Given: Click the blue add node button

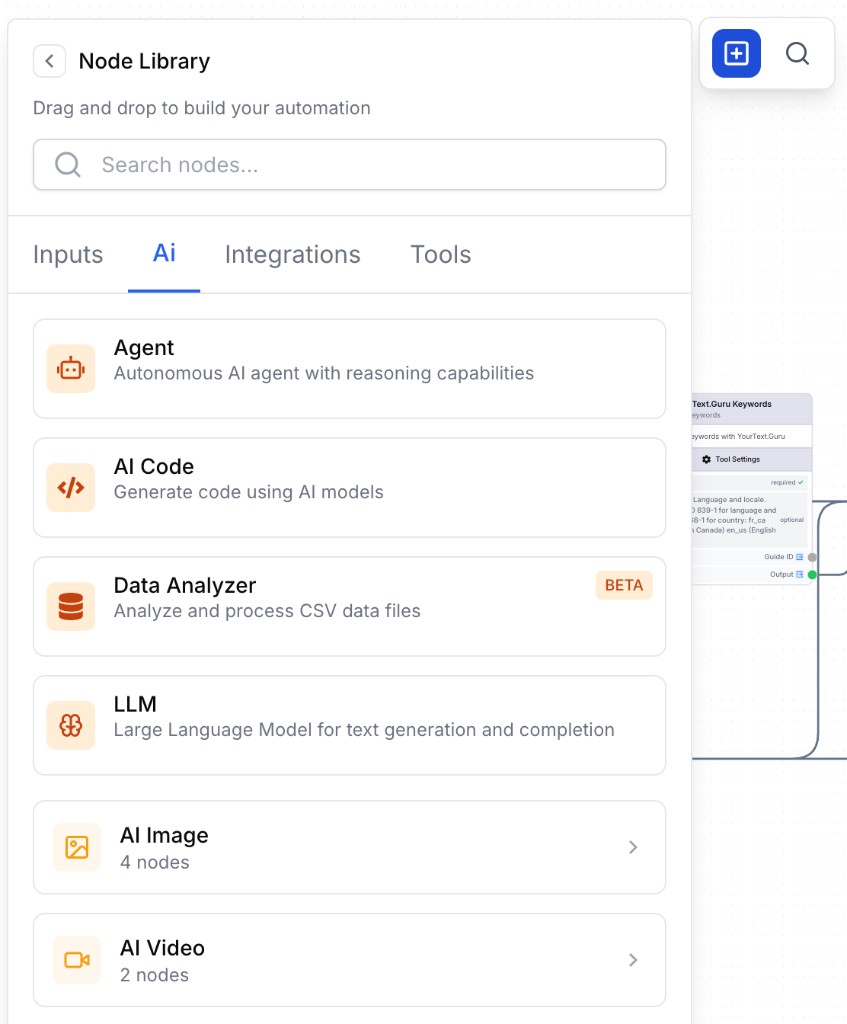Looking at the screenshot, I should click(x=736, y=54).
